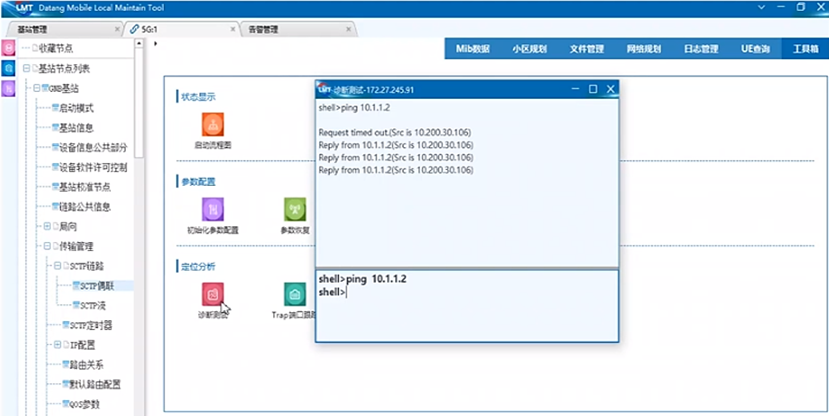Select 收藏节点 in the tree
Viewport: 829px width, 416px height.
pos(56,49)
